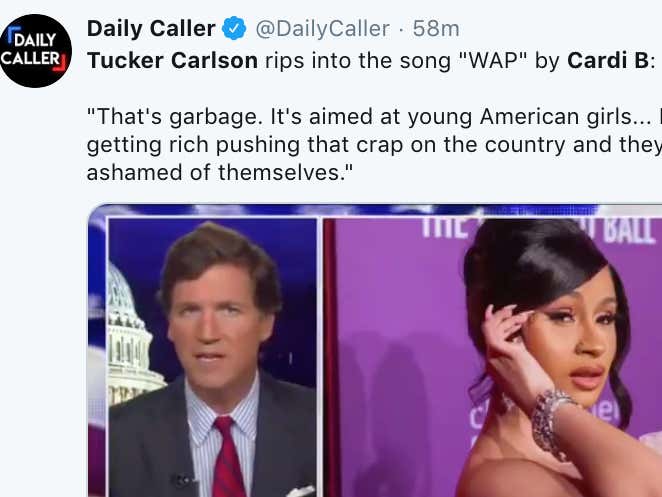The width and height of the screenshot is (662, 497).
Task: Click the Capitol dome in the video
Action: [x=130, y=334]
